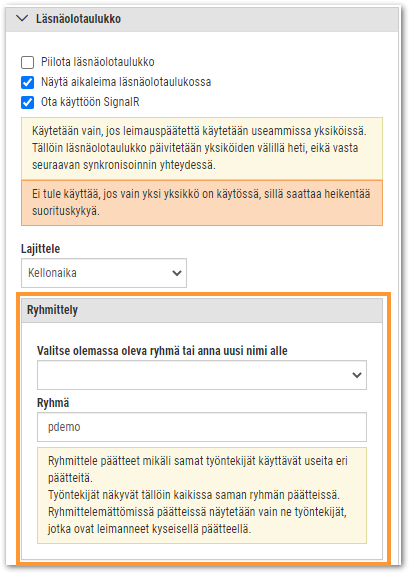Click the yellow grouping help text box
410x574 pixels.
202,495
